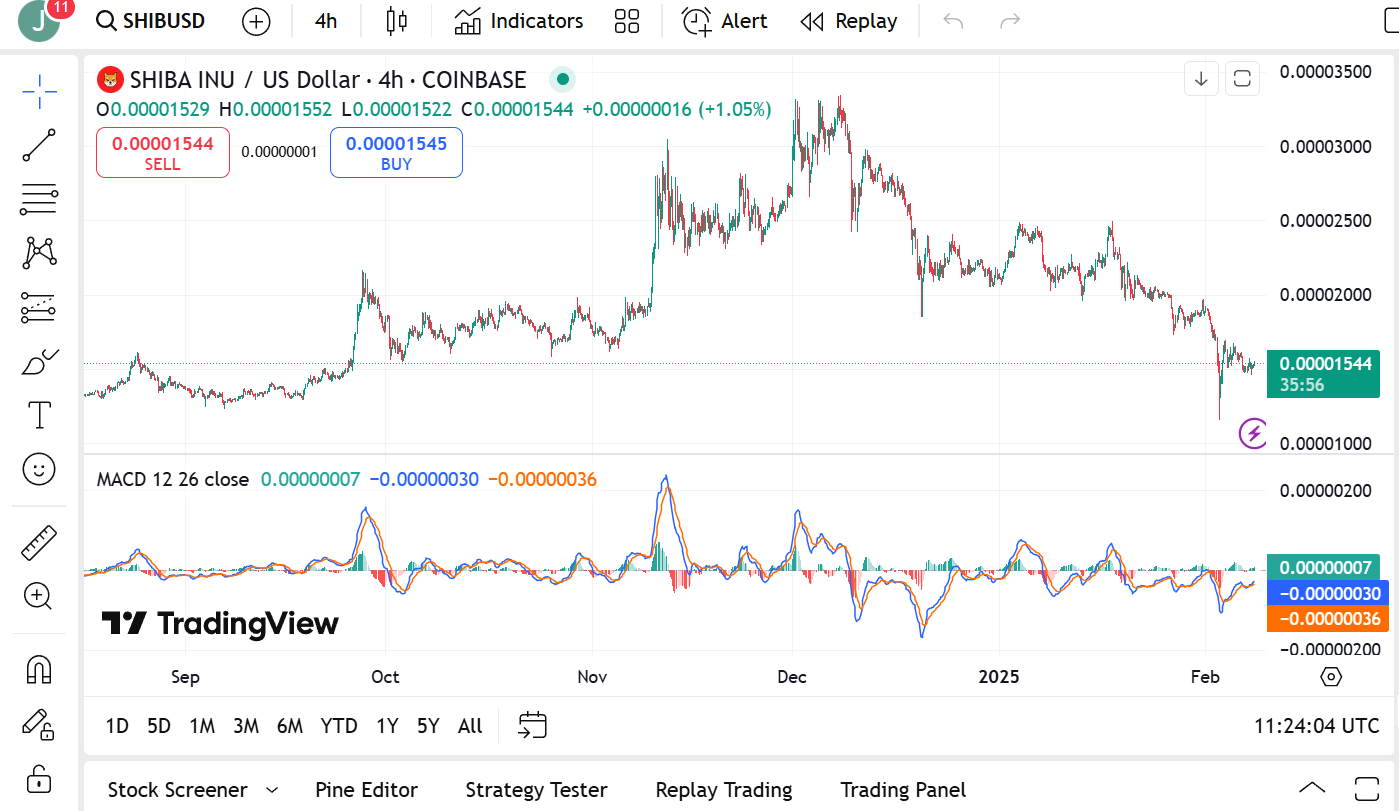Open the forecasting and measurement tools

pyautogui.click(x=39, y=307)
